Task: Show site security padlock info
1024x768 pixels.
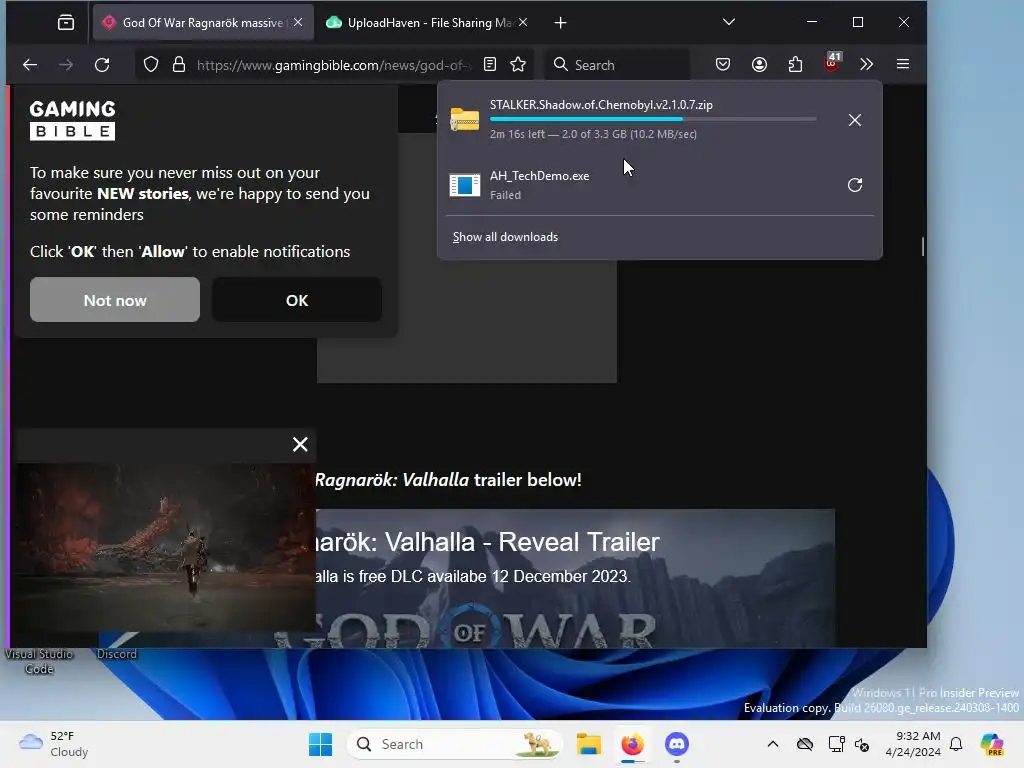Action: pyautogui.click(x=178, y=65)
